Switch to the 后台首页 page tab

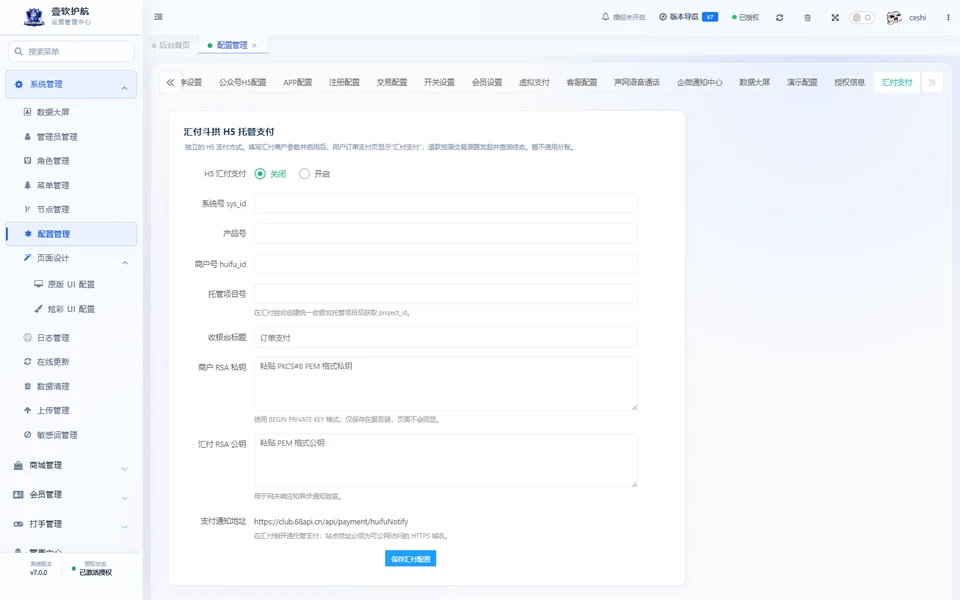171,45
